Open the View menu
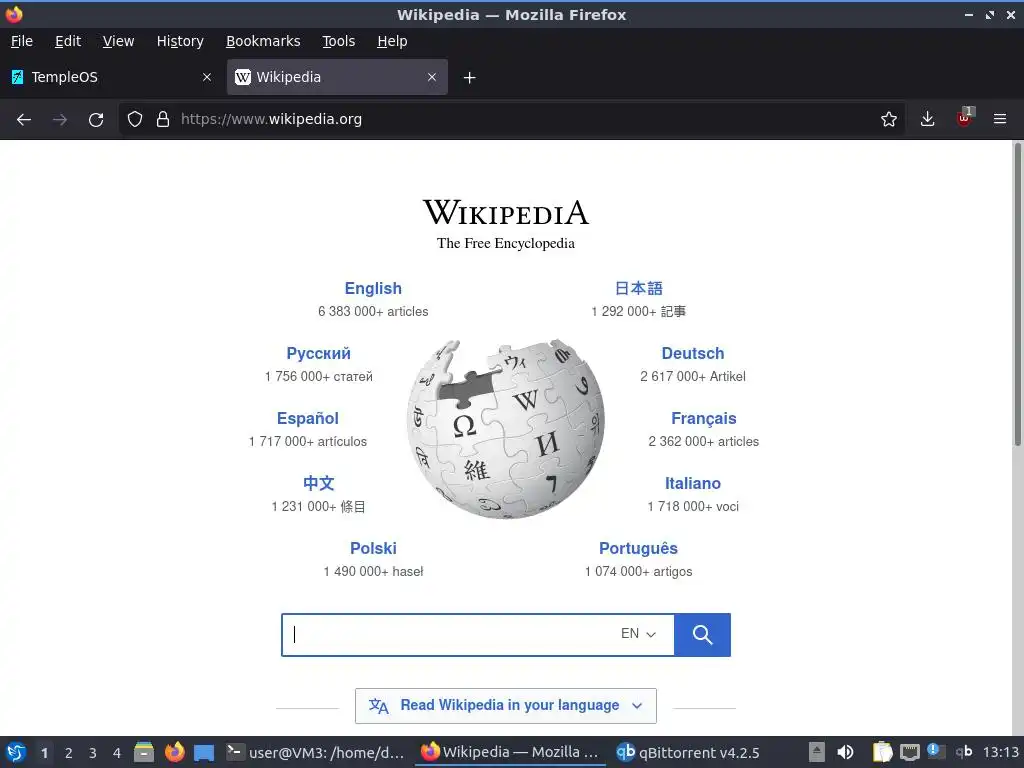 (118, 41)
